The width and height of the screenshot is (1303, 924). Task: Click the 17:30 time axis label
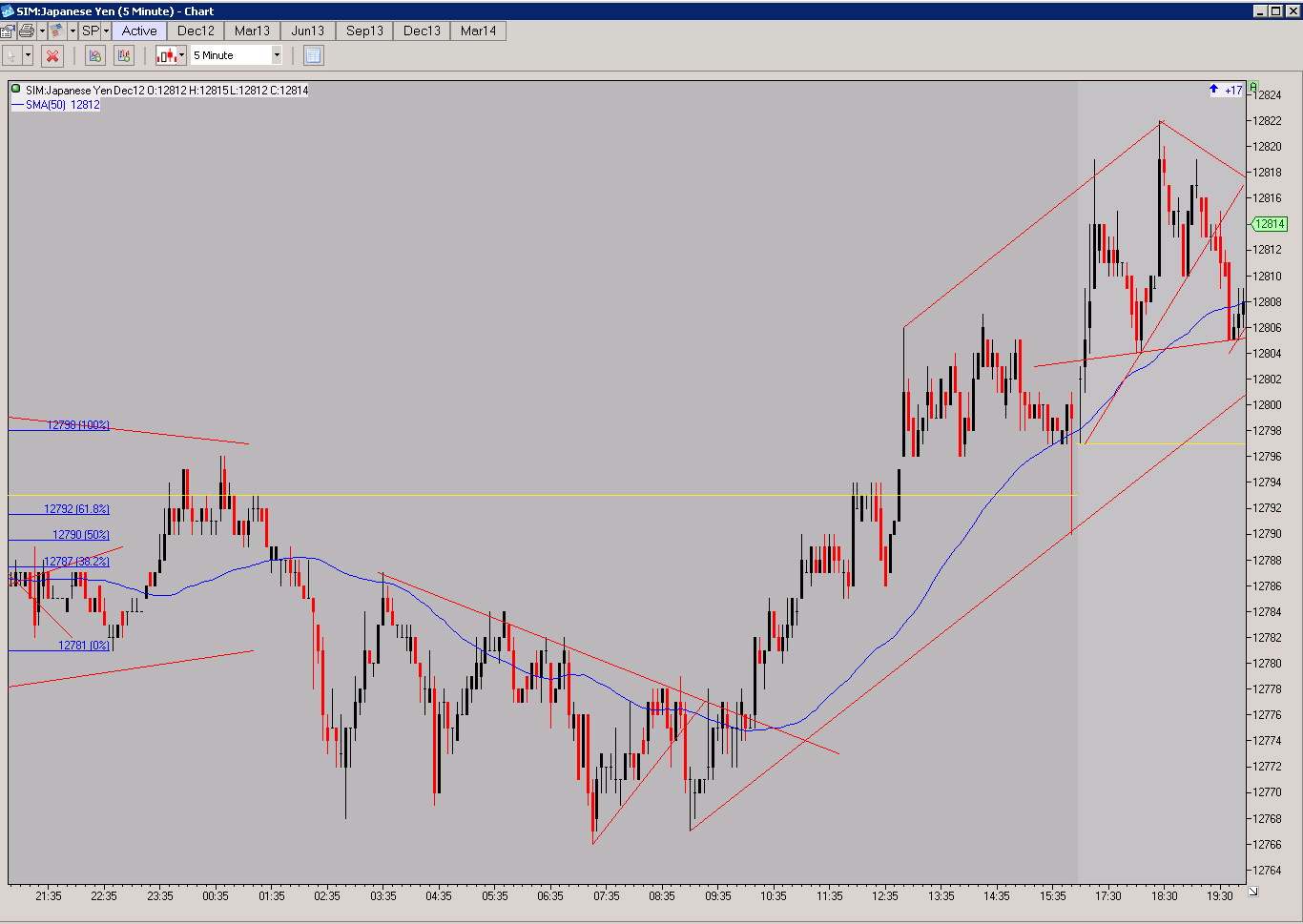(1108, 896)
